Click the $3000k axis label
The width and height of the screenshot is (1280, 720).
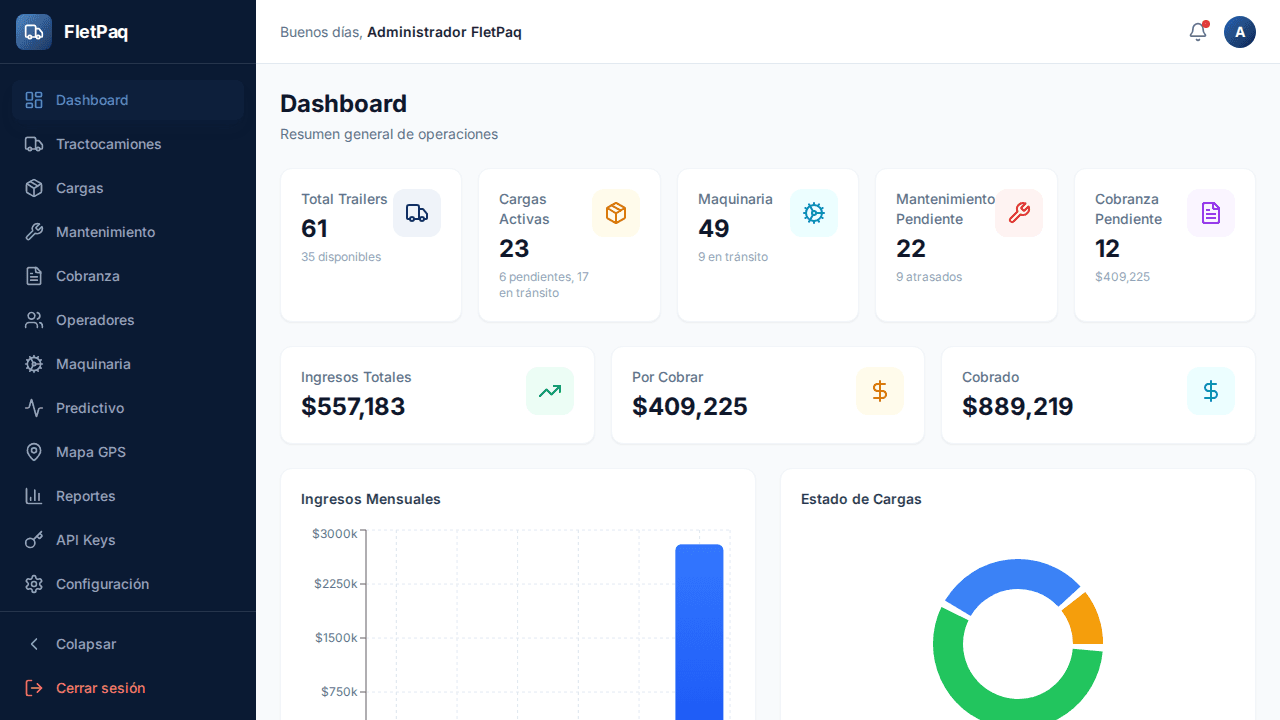[x=334, y=534]
